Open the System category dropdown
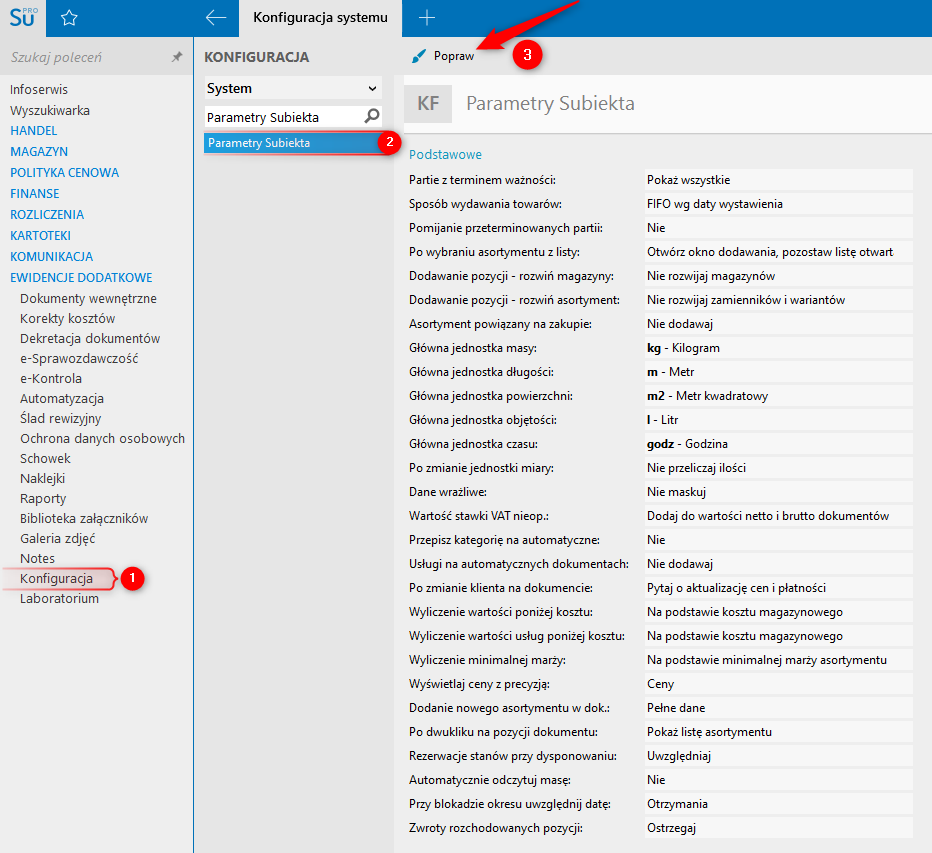The height and width of the screenshot is (853, 932). [292, 89]
